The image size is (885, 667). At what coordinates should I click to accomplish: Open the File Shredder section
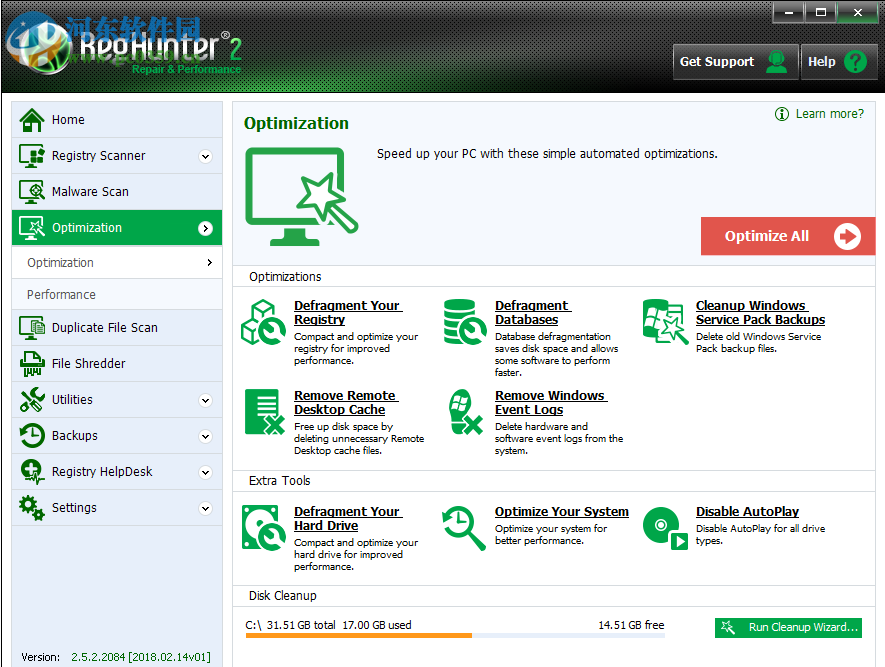point(117,364)
